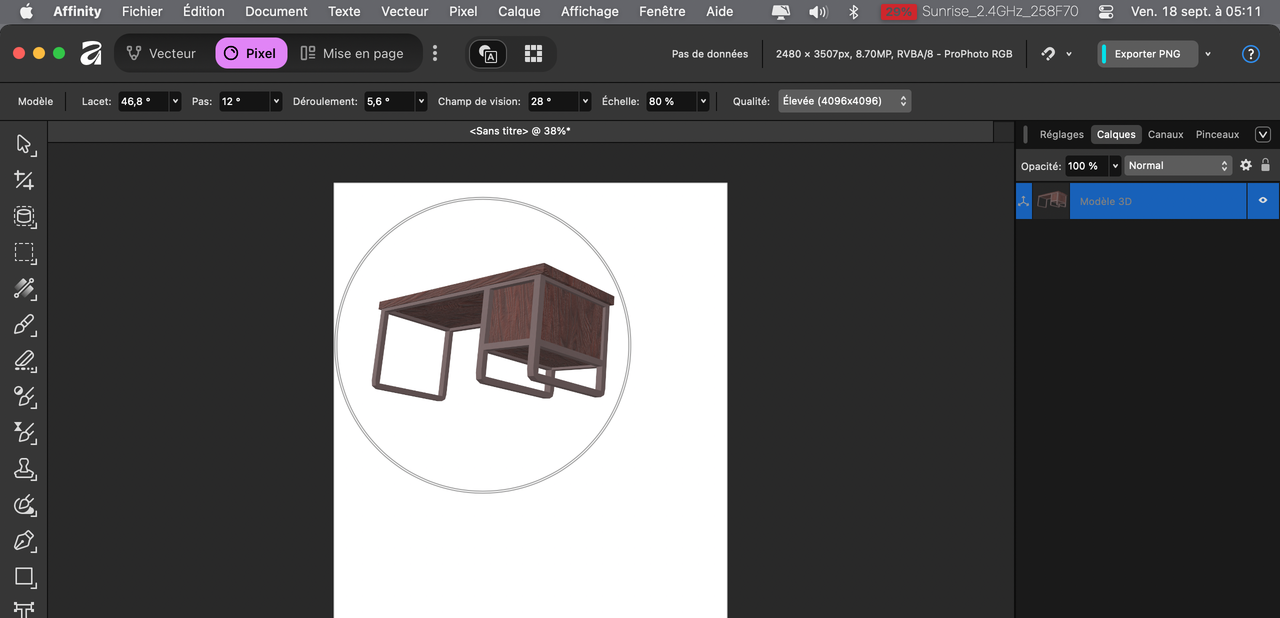
Task: Switch to the Pixel persona
Action: [x=251, y=54]
